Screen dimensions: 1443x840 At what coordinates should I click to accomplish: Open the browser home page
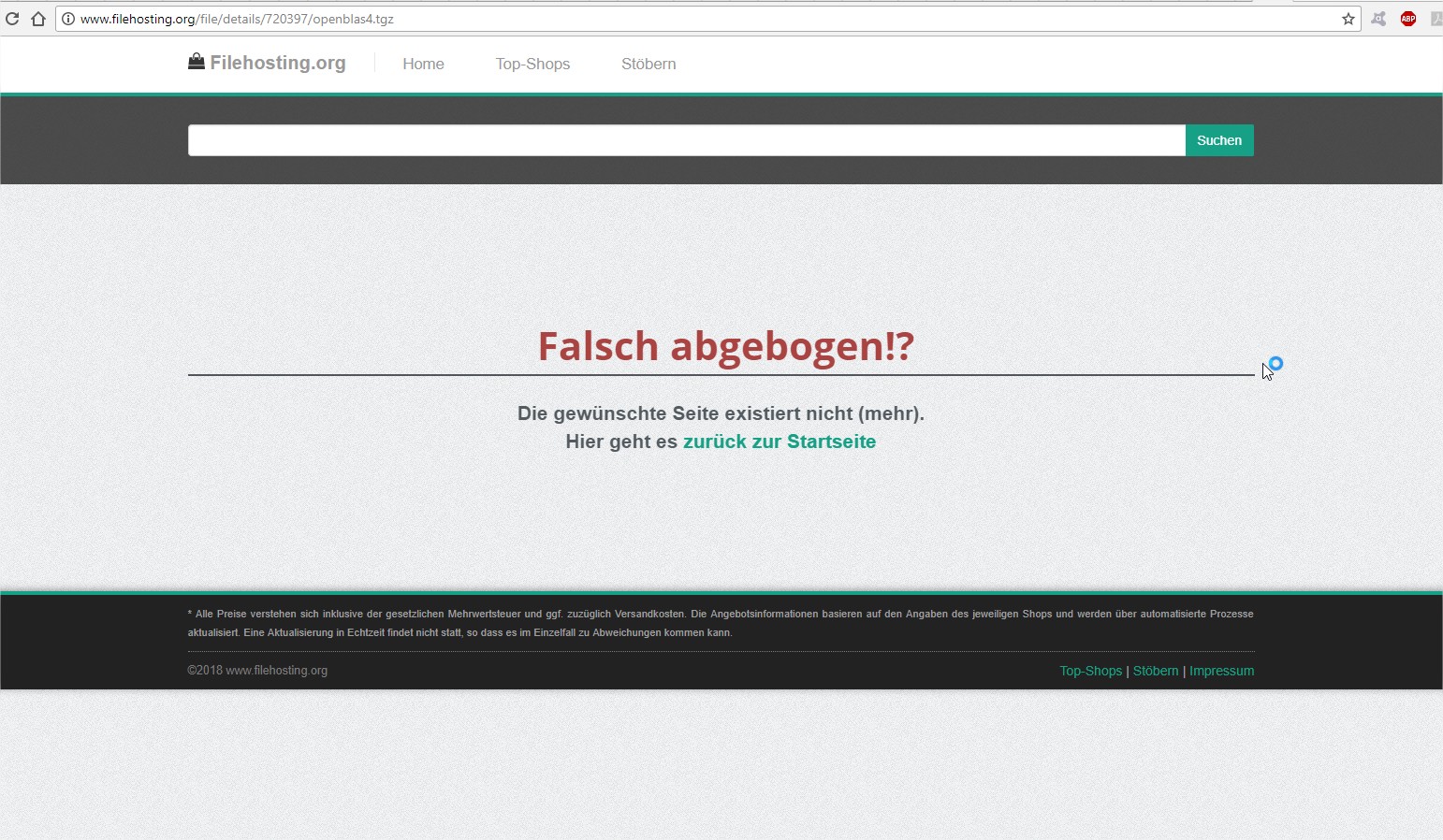(x=37, y=18)
